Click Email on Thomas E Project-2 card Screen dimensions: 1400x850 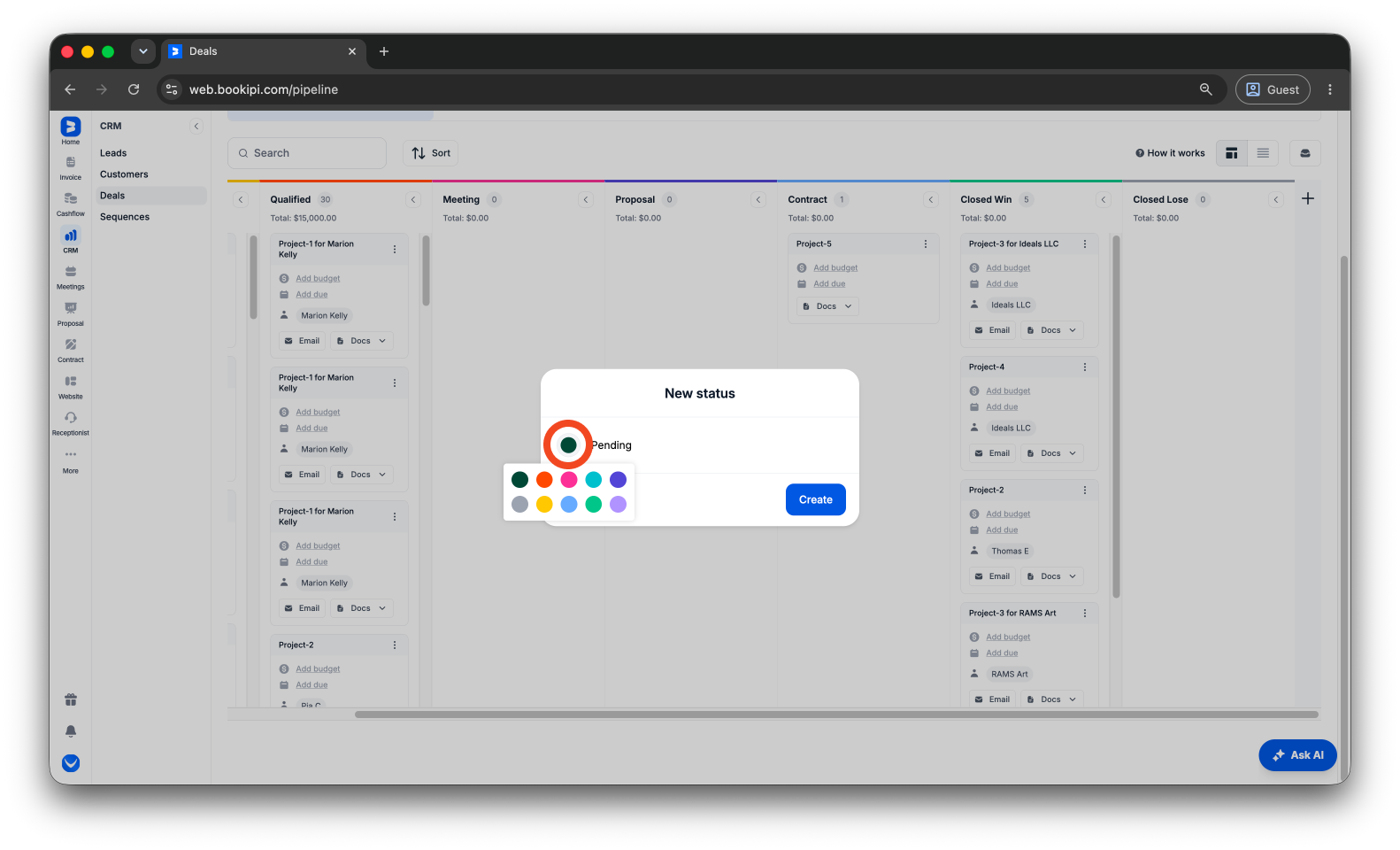(992, 576)
